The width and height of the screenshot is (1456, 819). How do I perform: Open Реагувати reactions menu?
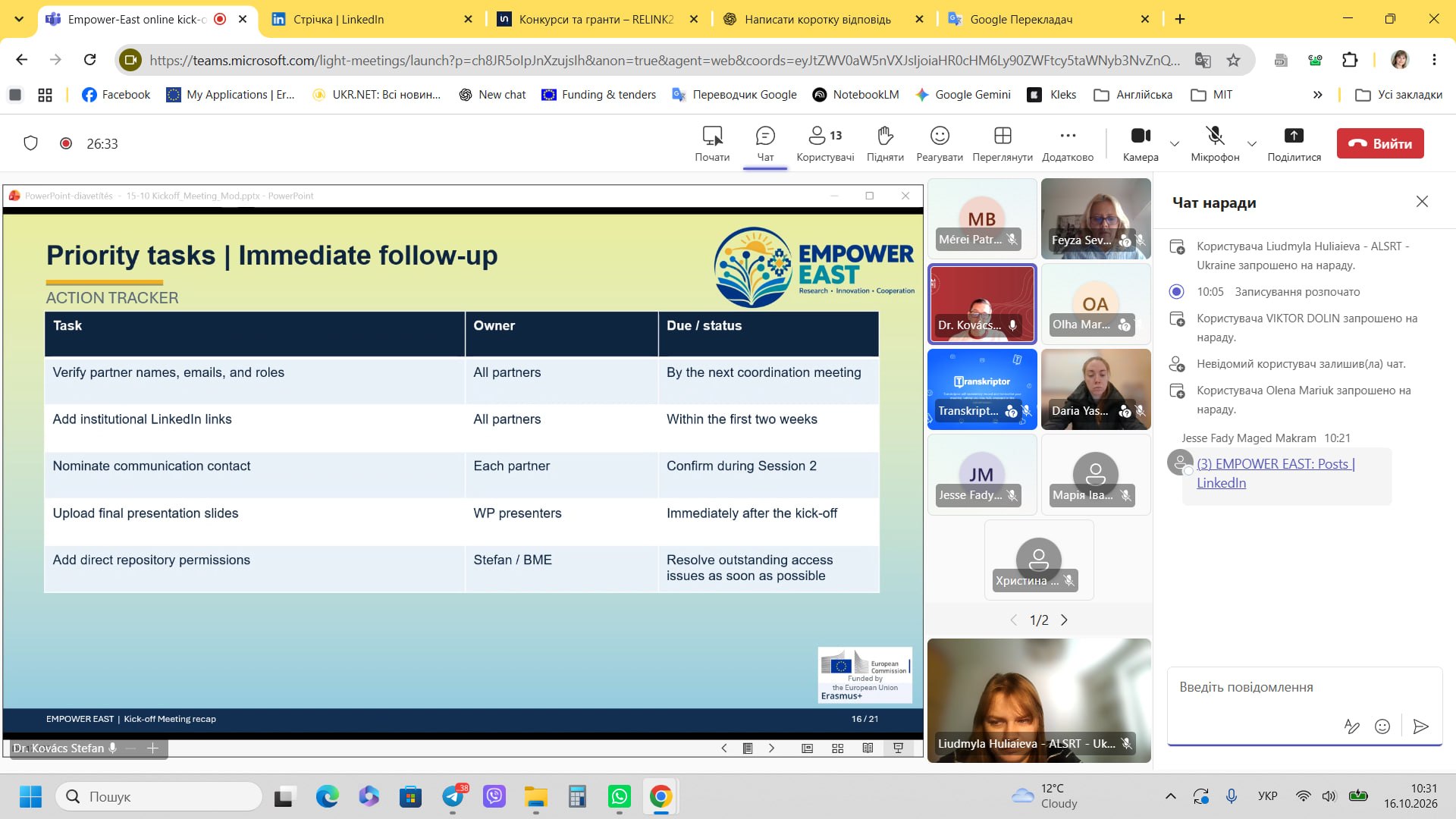point(940,143)
